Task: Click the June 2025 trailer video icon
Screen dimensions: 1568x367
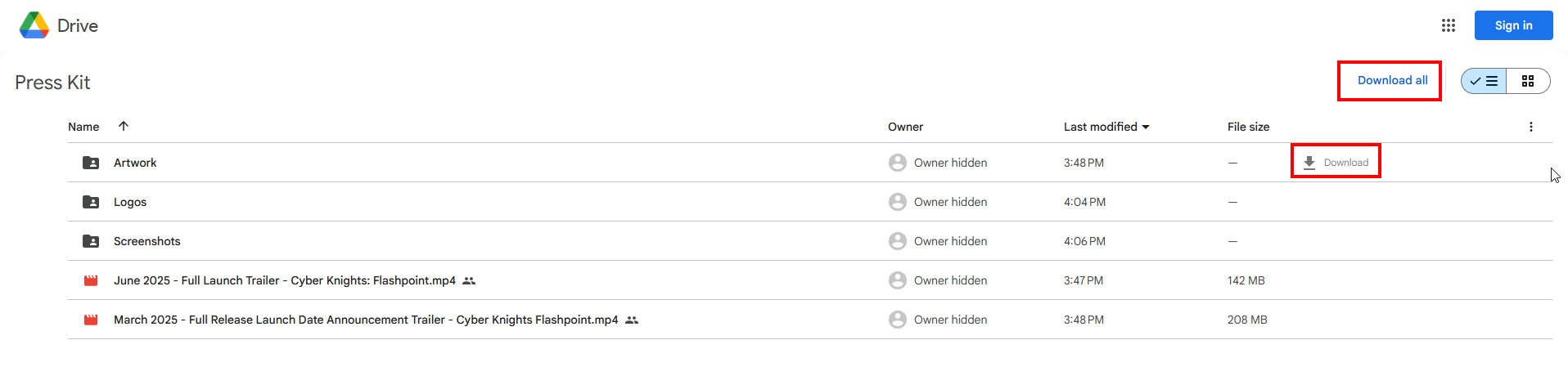Action: [91, 280]
